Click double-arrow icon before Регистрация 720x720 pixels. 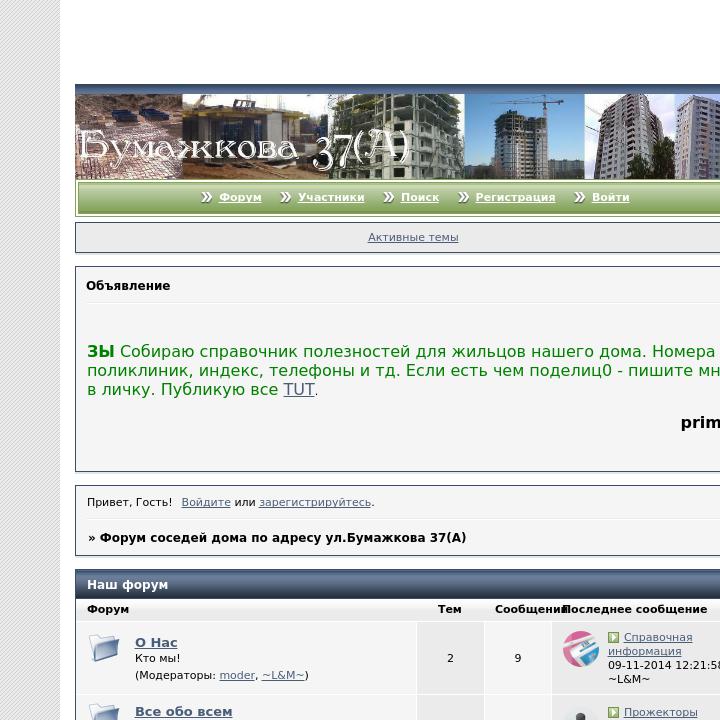[463, 197]
